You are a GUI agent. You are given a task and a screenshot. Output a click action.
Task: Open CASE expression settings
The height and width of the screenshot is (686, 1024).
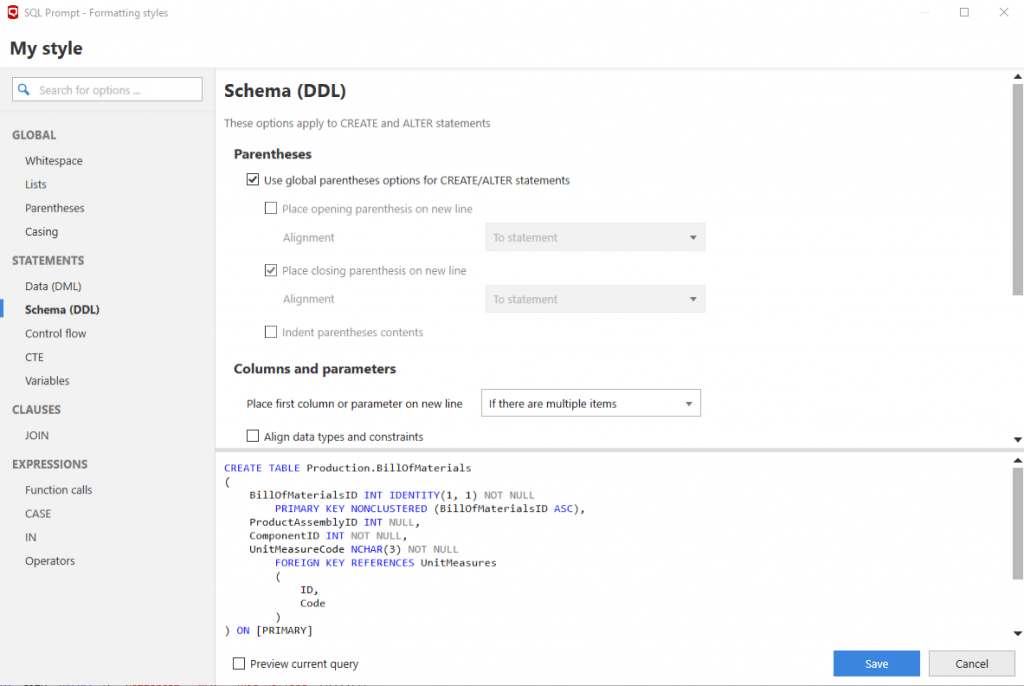pyautogui.click(x=38, y=514)
